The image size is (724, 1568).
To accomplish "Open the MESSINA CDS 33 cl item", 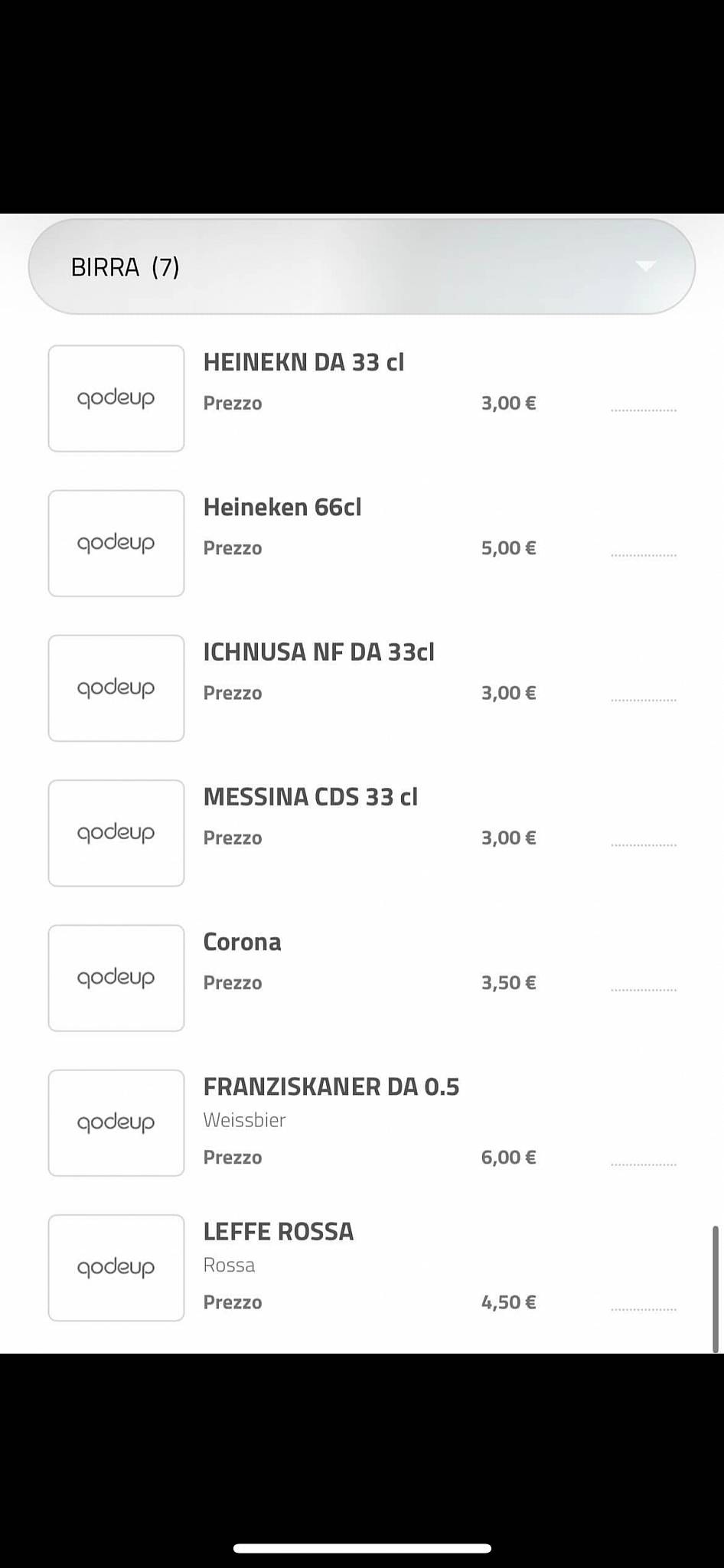I will coord(310,797).
